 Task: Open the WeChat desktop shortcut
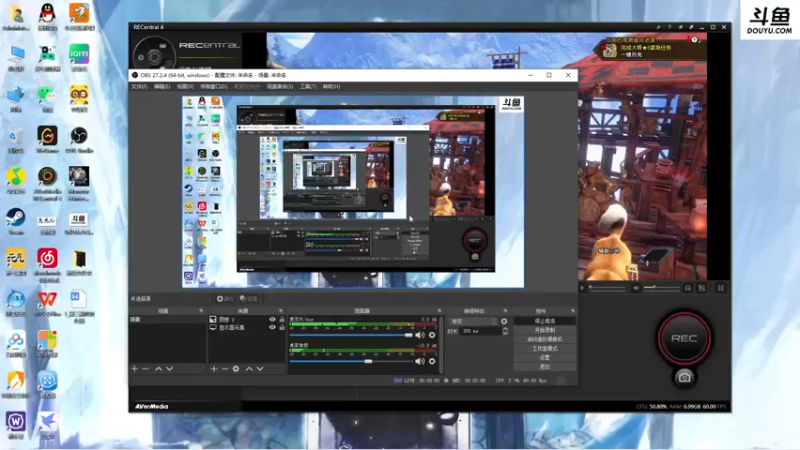pyautogui.click(x=47, y=99)
